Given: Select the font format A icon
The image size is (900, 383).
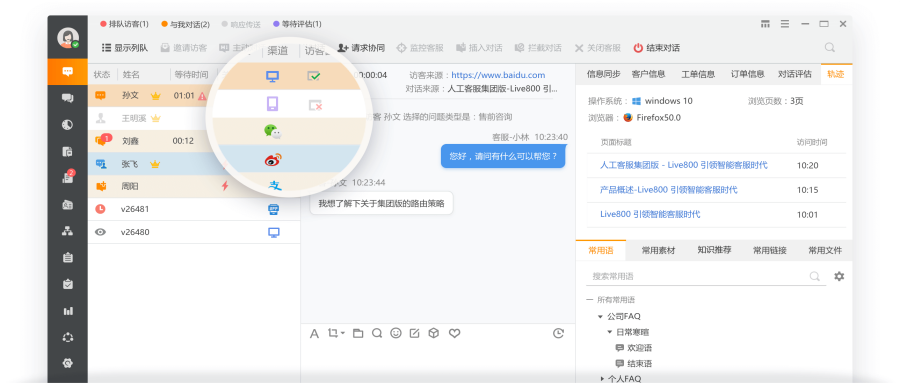Looking at the screenshot, I should (314, 334).
